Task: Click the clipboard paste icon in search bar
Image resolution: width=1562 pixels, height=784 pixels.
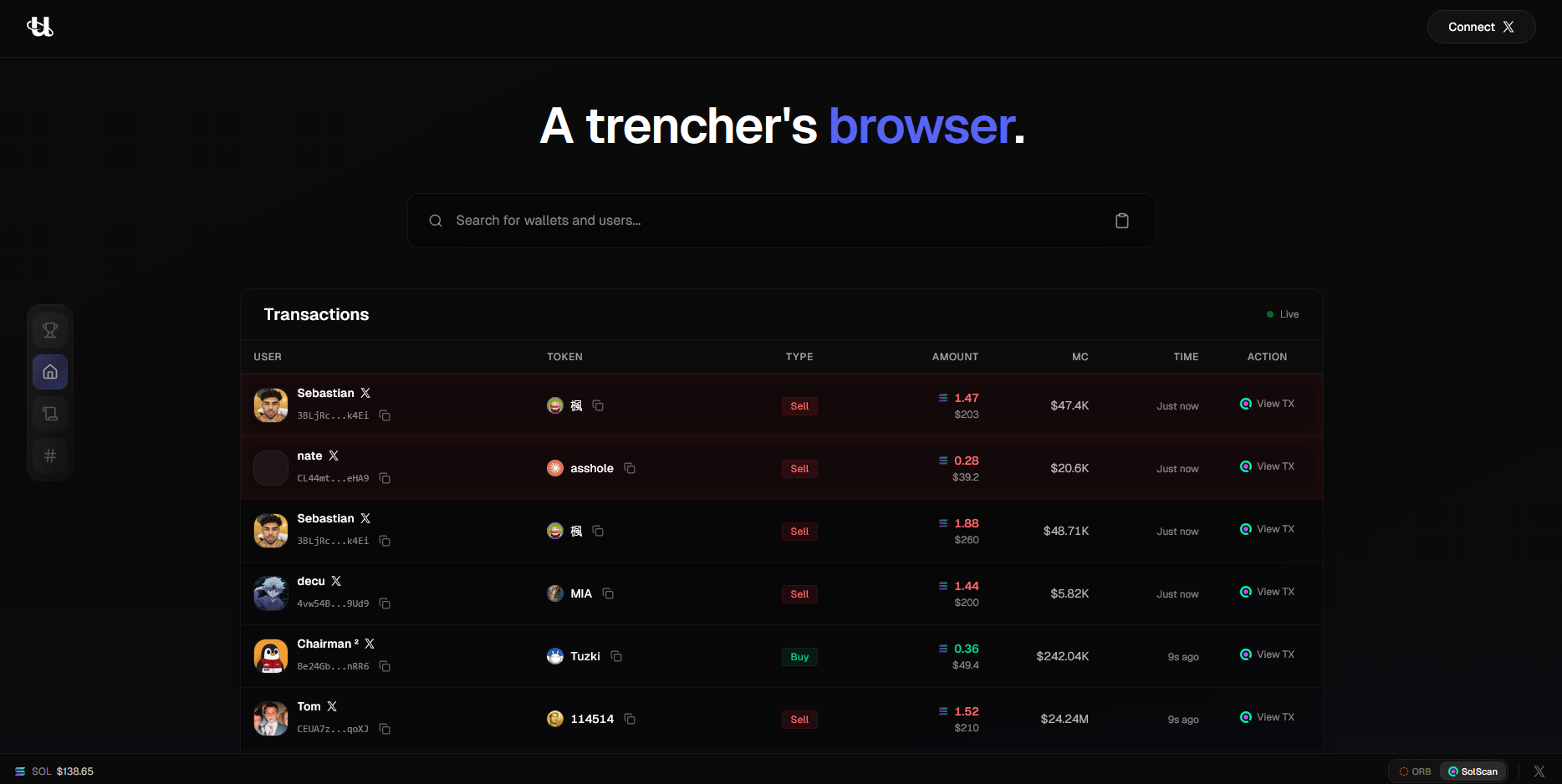Action: pos(1121,221)
